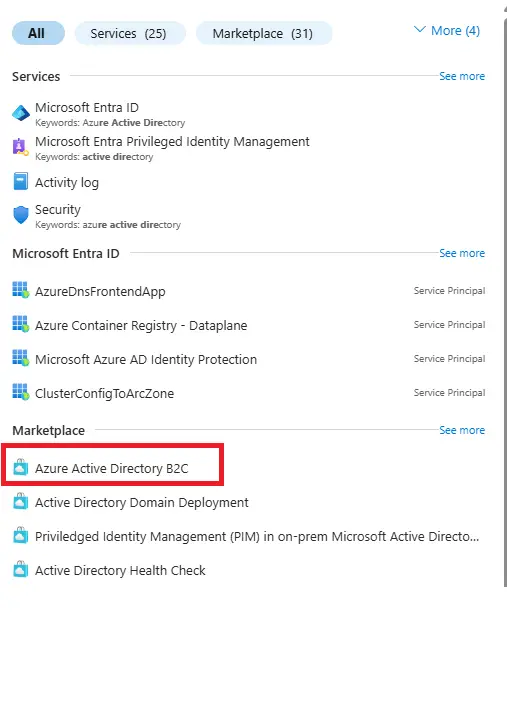Click See more in the Services section
The image size is (507, 711).
462,76
